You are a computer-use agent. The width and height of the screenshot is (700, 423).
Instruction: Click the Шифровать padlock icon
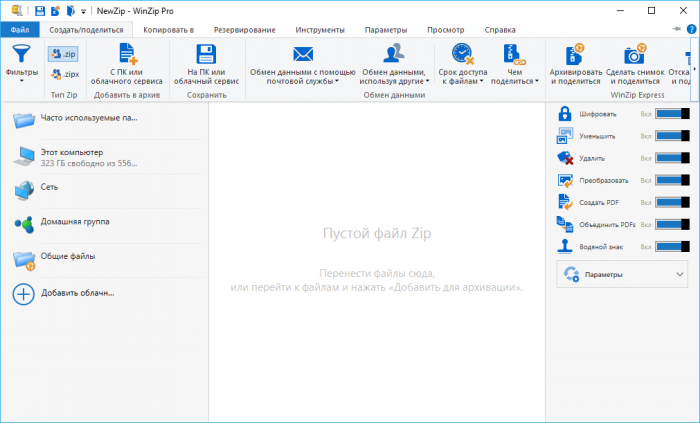[x=565, y=114]
